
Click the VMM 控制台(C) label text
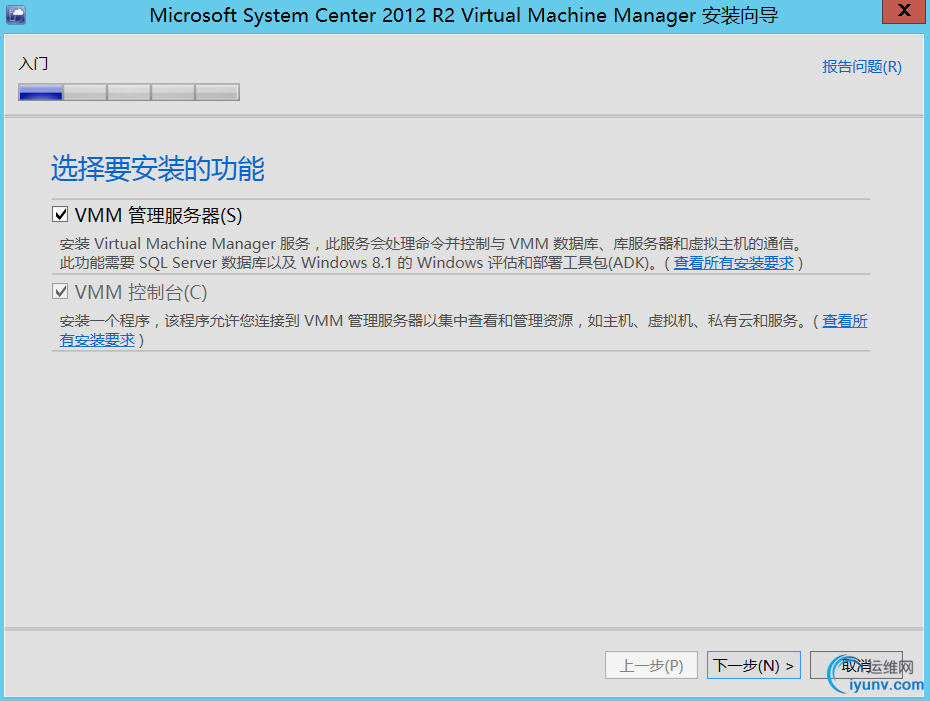coord(141,292)
